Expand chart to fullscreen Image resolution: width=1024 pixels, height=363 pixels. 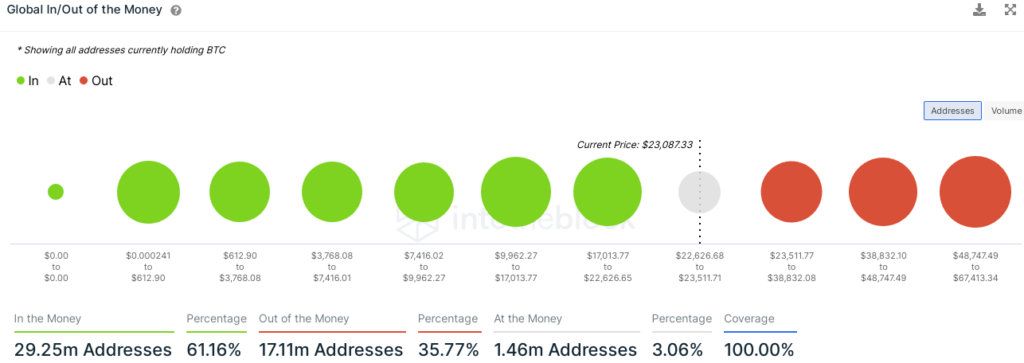click(1010, 10)
